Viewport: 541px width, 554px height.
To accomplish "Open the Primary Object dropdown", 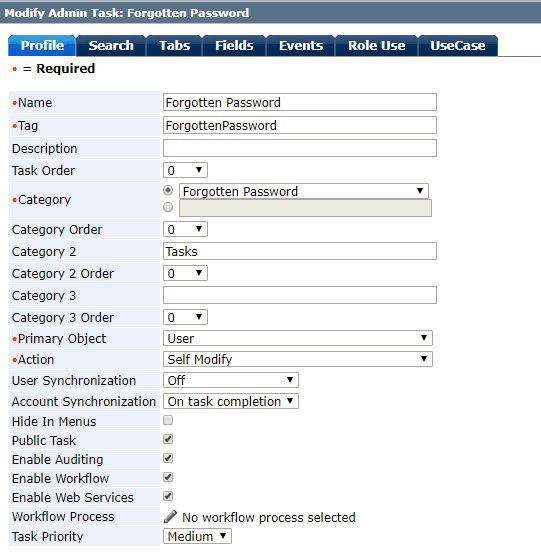I will coord(298,338).
